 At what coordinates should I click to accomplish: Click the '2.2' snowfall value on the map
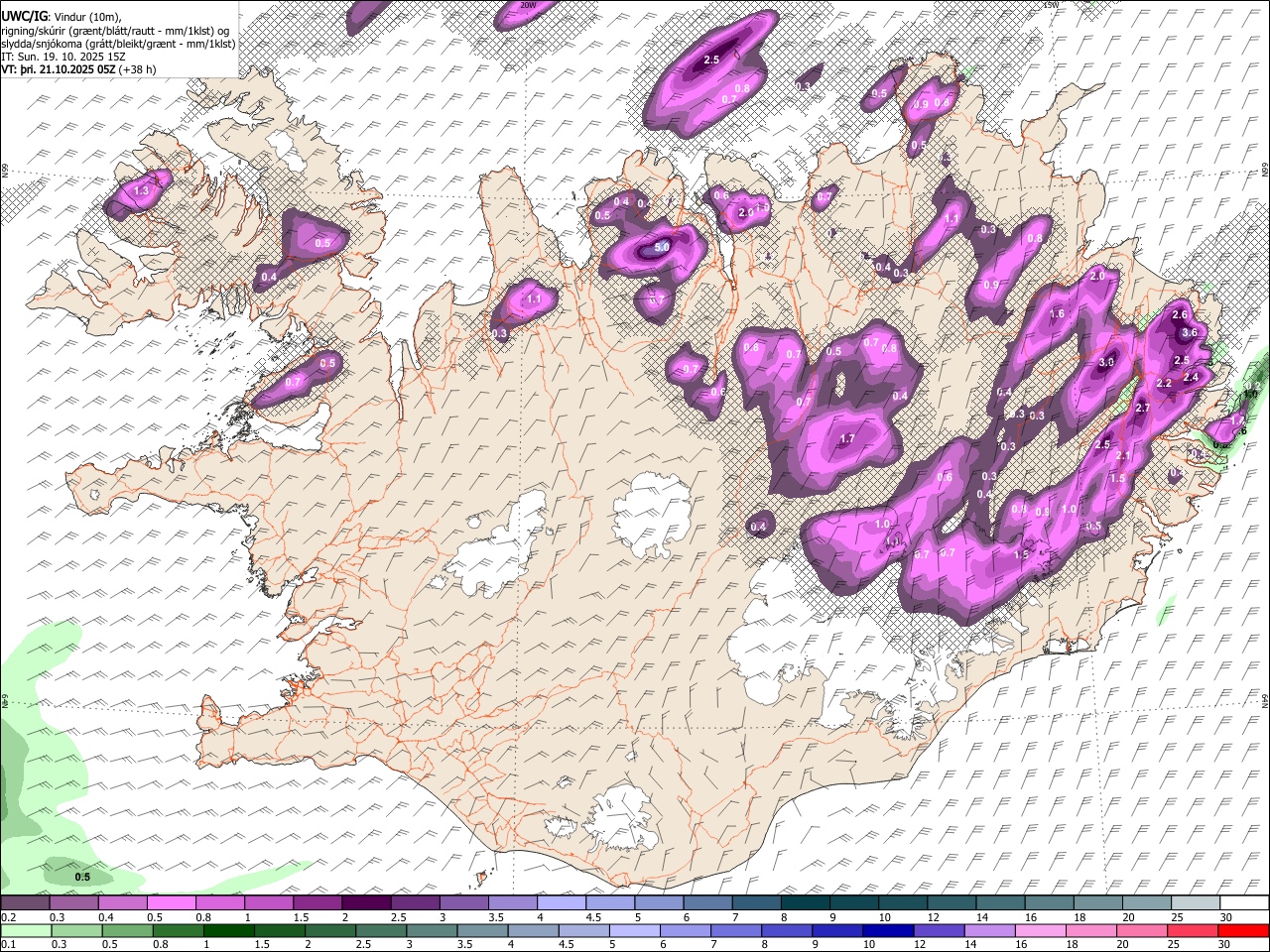[1165, 383]
